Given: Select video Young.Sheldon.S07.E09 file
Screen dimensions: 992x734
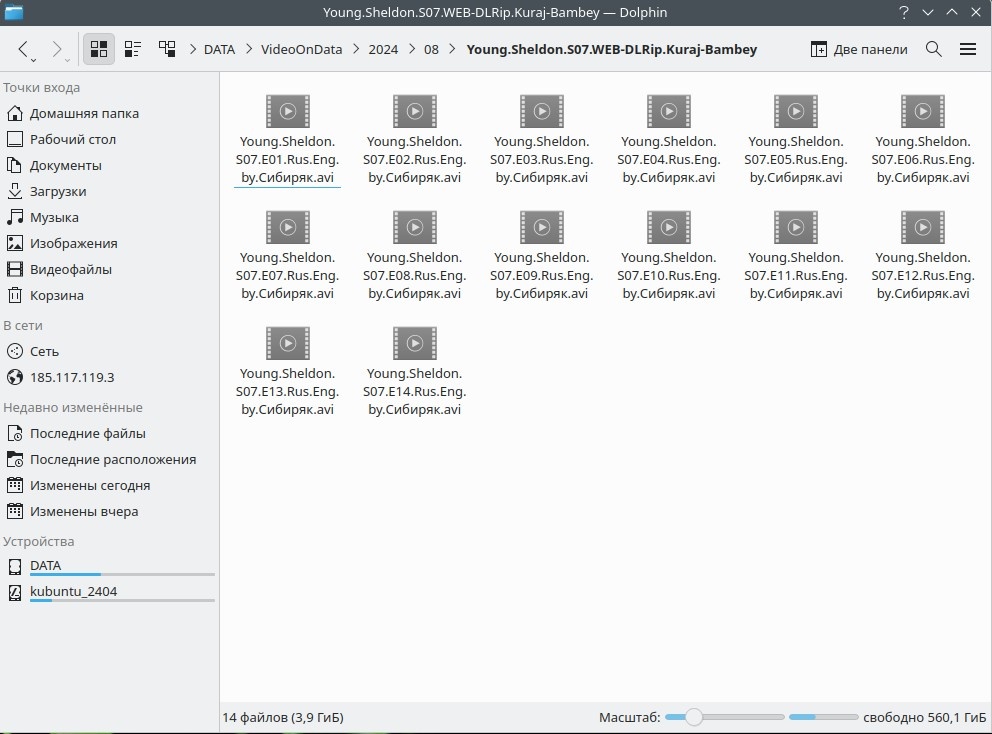Looking at the screenshot, I should [x=542, y=256].
